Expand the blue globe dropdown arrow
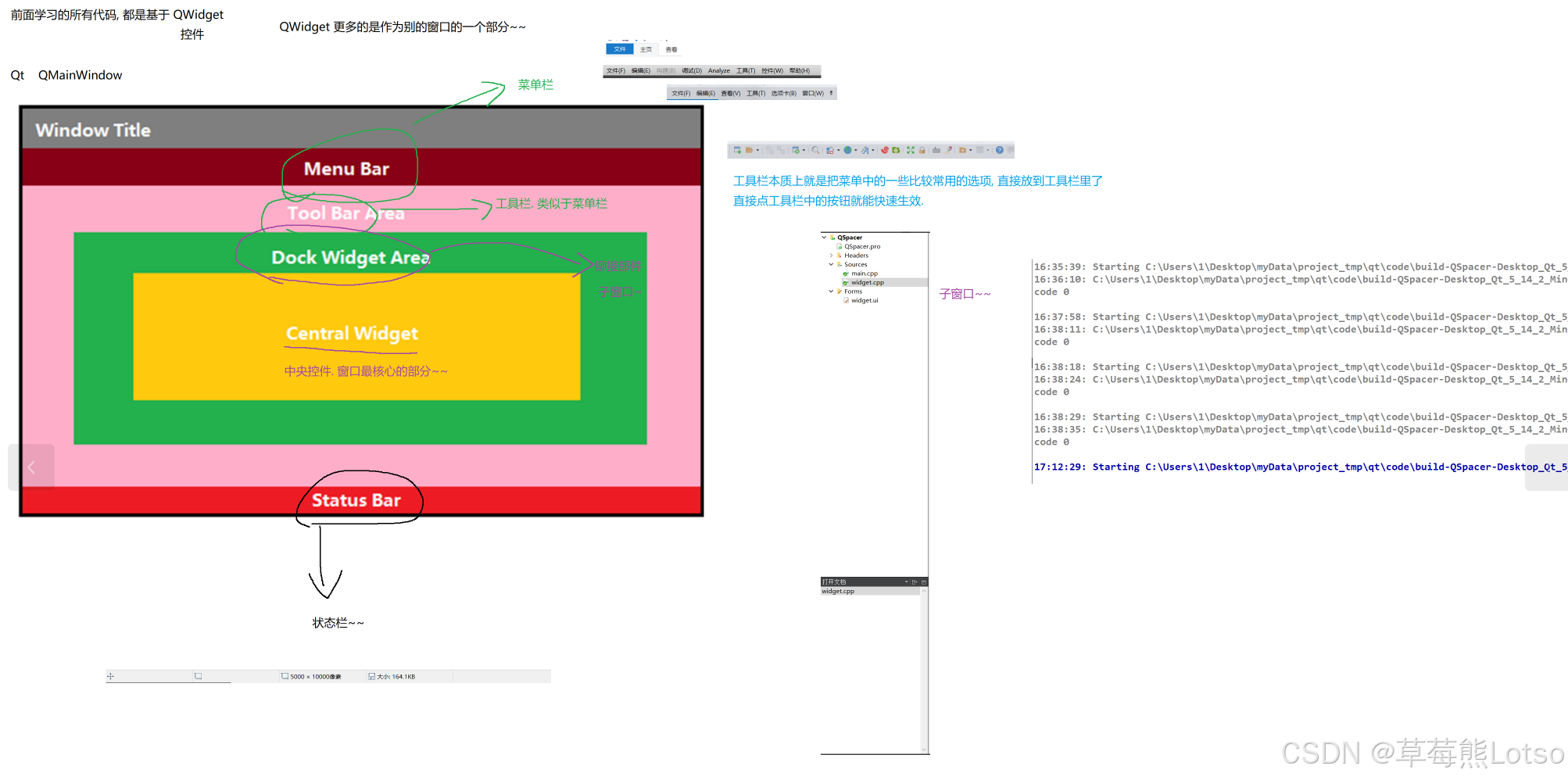The height and width of the screenshot is (780, 1568). 856,150
